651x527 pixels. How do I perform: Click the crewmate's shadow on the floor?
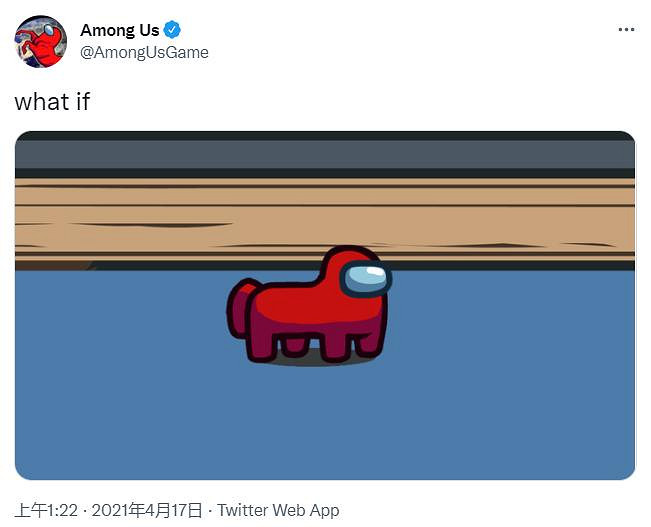[x=316, y=358]
